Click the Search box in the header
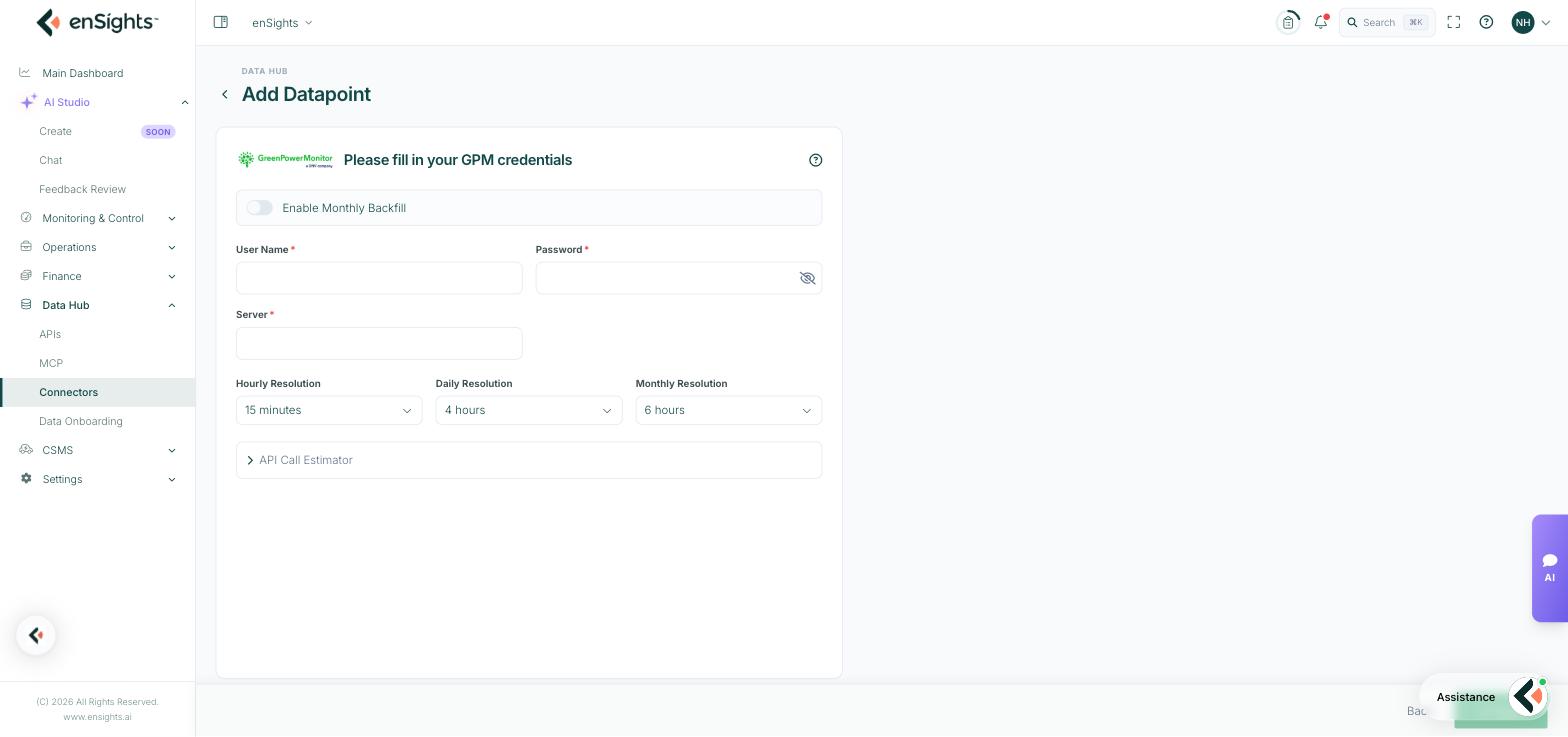The image size is (1568, 737). pyautogui.click(x=1387, y=22)
